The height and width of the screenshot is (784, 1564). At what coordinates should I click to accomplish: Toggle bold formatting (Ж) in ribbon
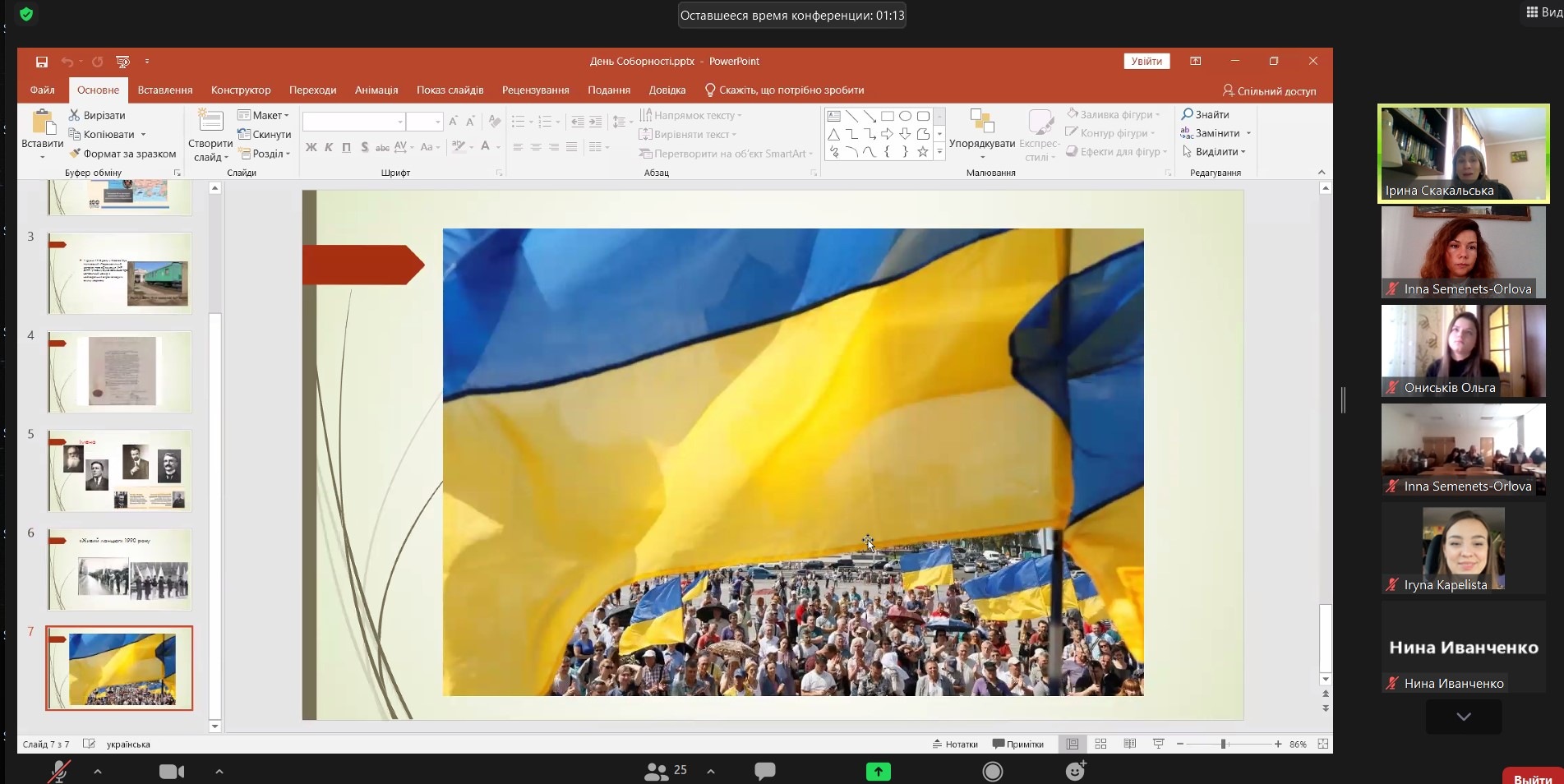(x=311, y=147)
